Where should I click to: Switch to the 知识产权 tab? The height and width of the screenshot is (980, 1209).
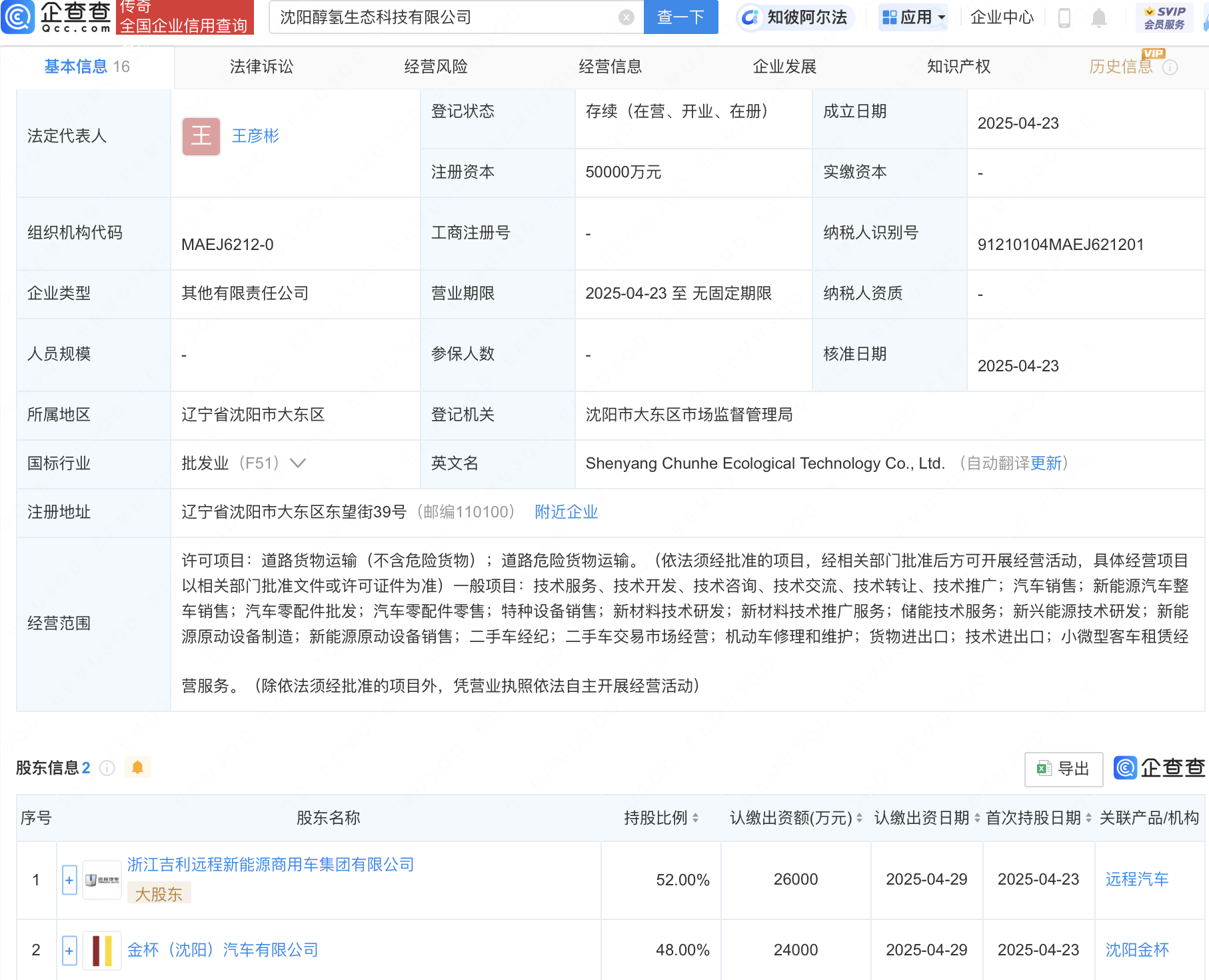point(958,66)
